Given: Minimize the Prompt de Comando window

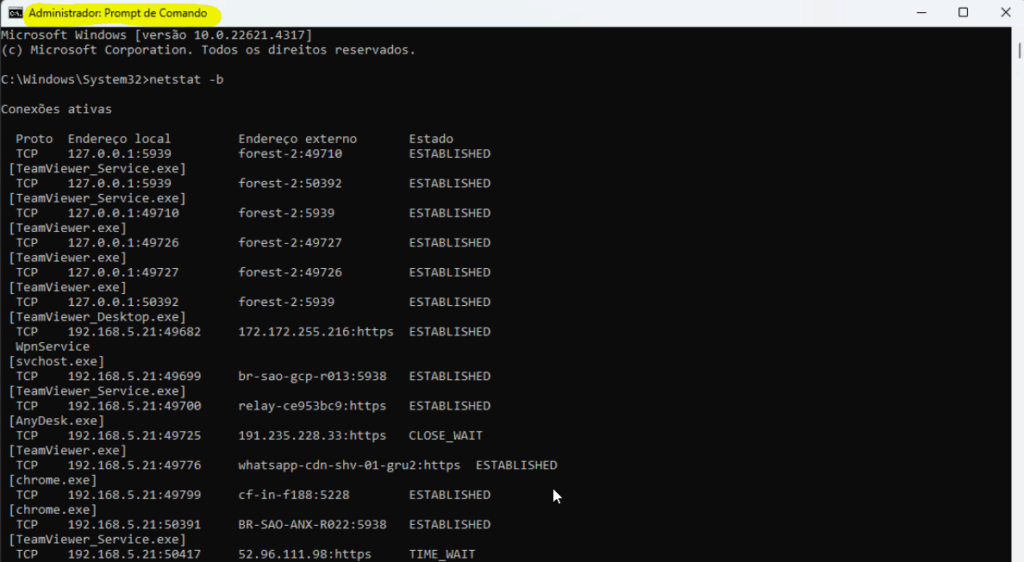Looking at the screenshot, I should 921,12.
